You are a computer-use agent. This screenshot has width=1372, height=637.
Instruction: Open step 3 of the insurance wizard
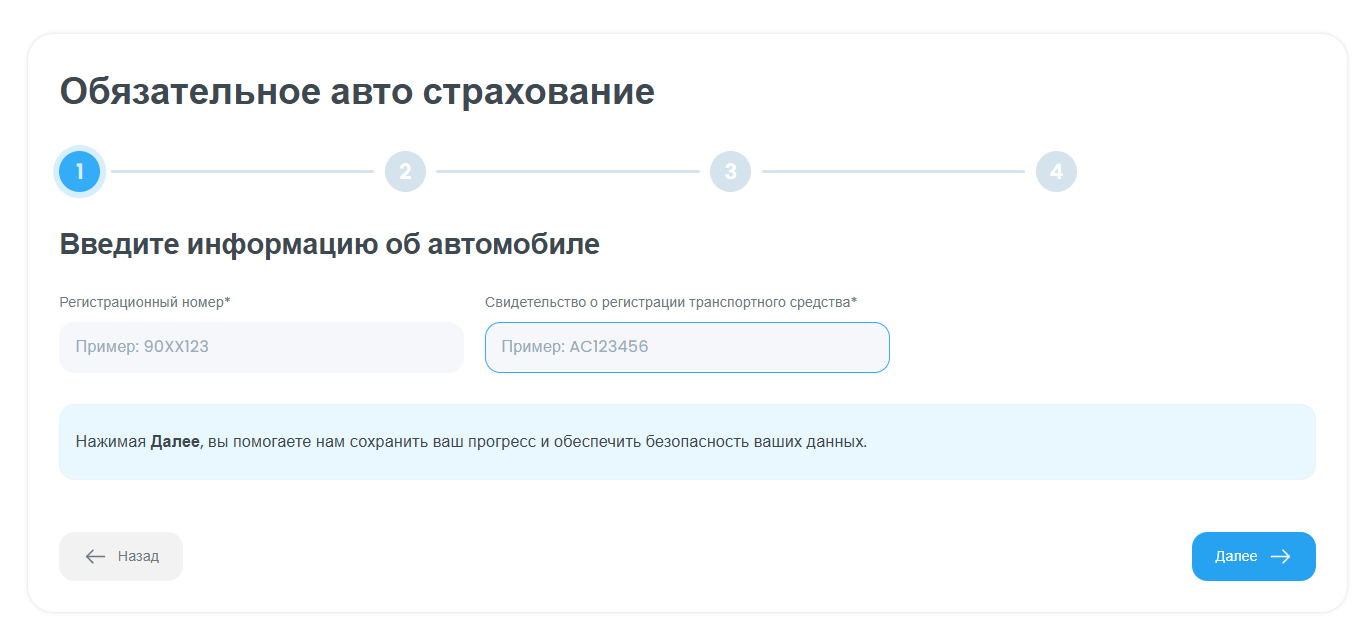(x=730, y=171)
